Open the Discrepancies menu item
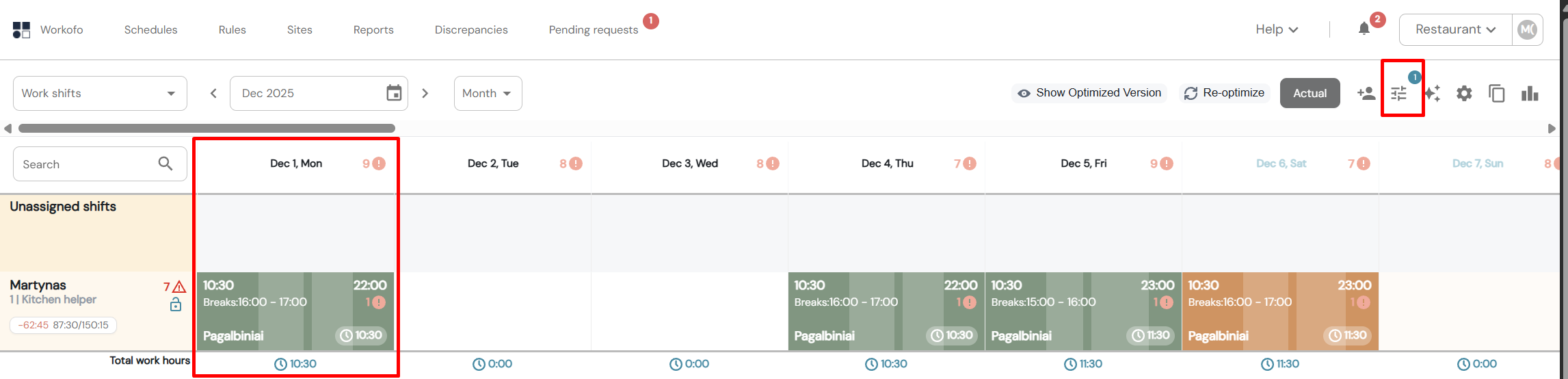The image size is (1568, 379). [471, 29]
